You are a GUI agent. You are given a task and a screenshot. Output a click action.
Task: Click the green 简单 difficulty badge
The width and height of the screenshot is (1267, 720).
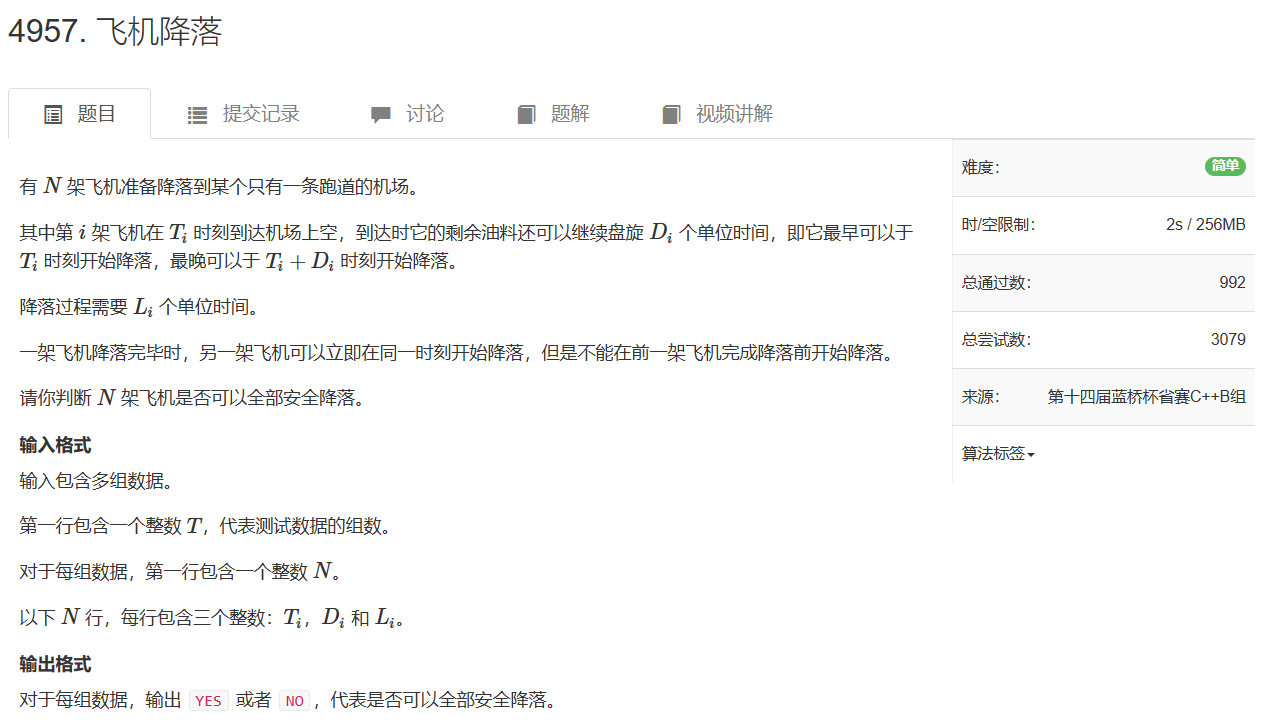(x=1225, y=166)
